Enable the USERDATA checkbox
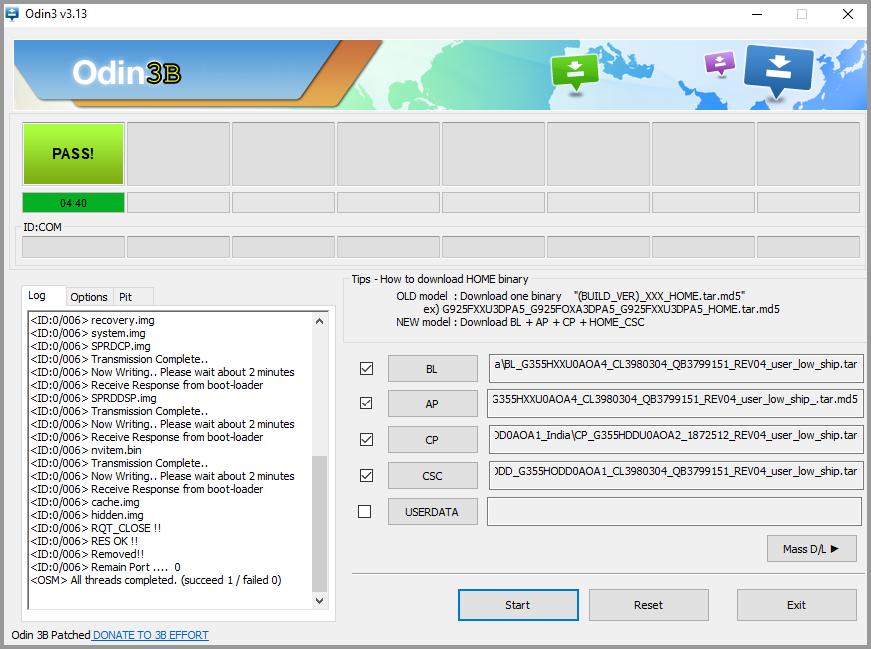871x649 pixels. [365, 511]
